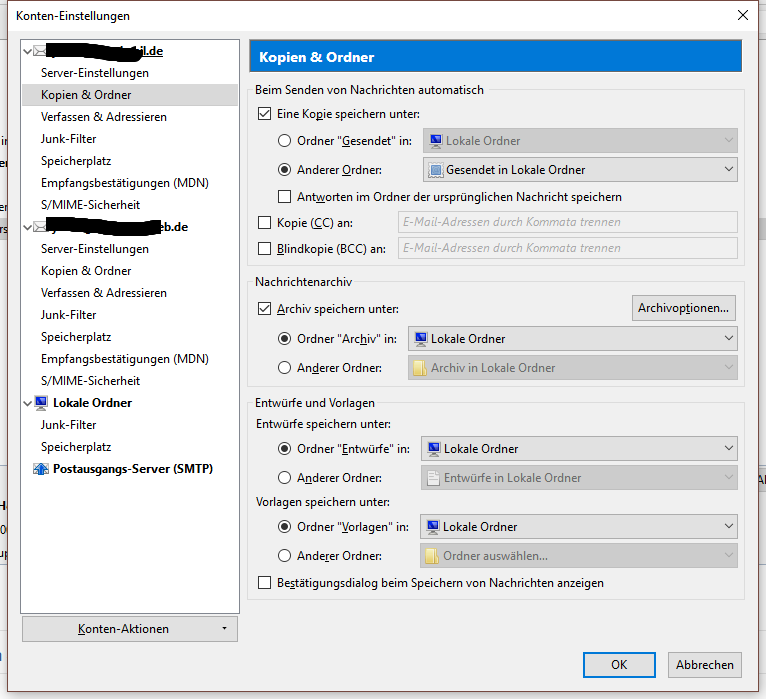Click the Postausgangs-Server (SMTP) icon

click(41, 469)
